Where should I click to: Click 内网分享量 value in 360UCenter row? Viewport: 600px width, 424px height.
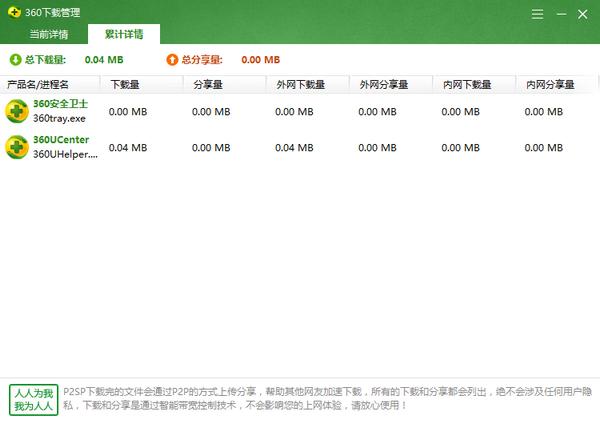[544, 148]
